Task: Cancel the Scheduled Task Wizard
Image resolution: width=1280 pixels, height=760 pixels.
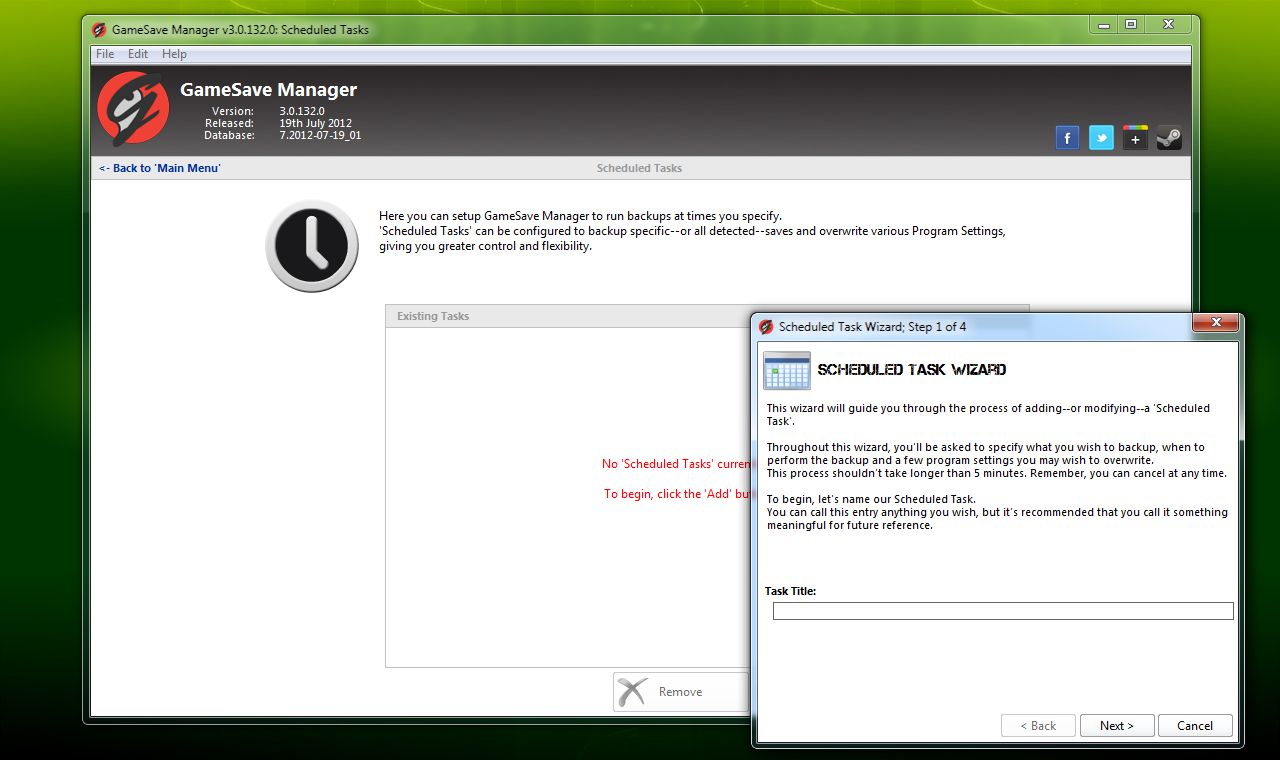Action: 1195,726
